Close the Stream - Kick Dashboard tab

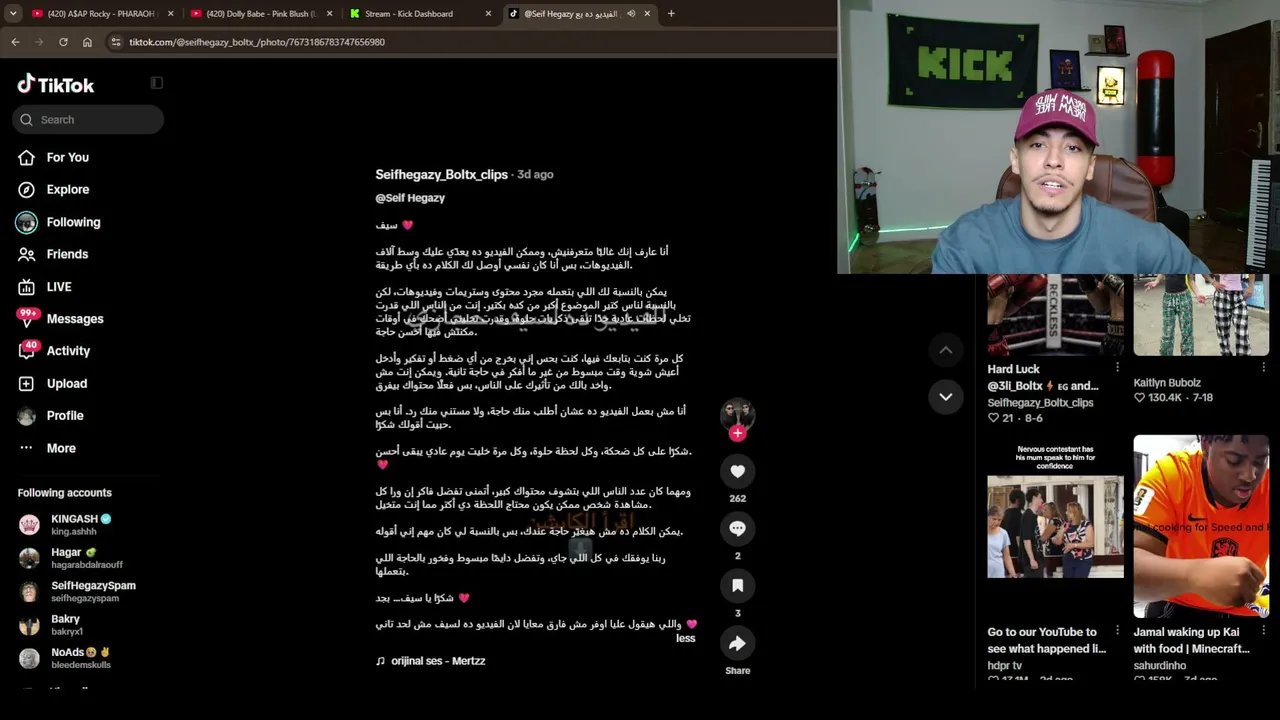click(488, 14)
